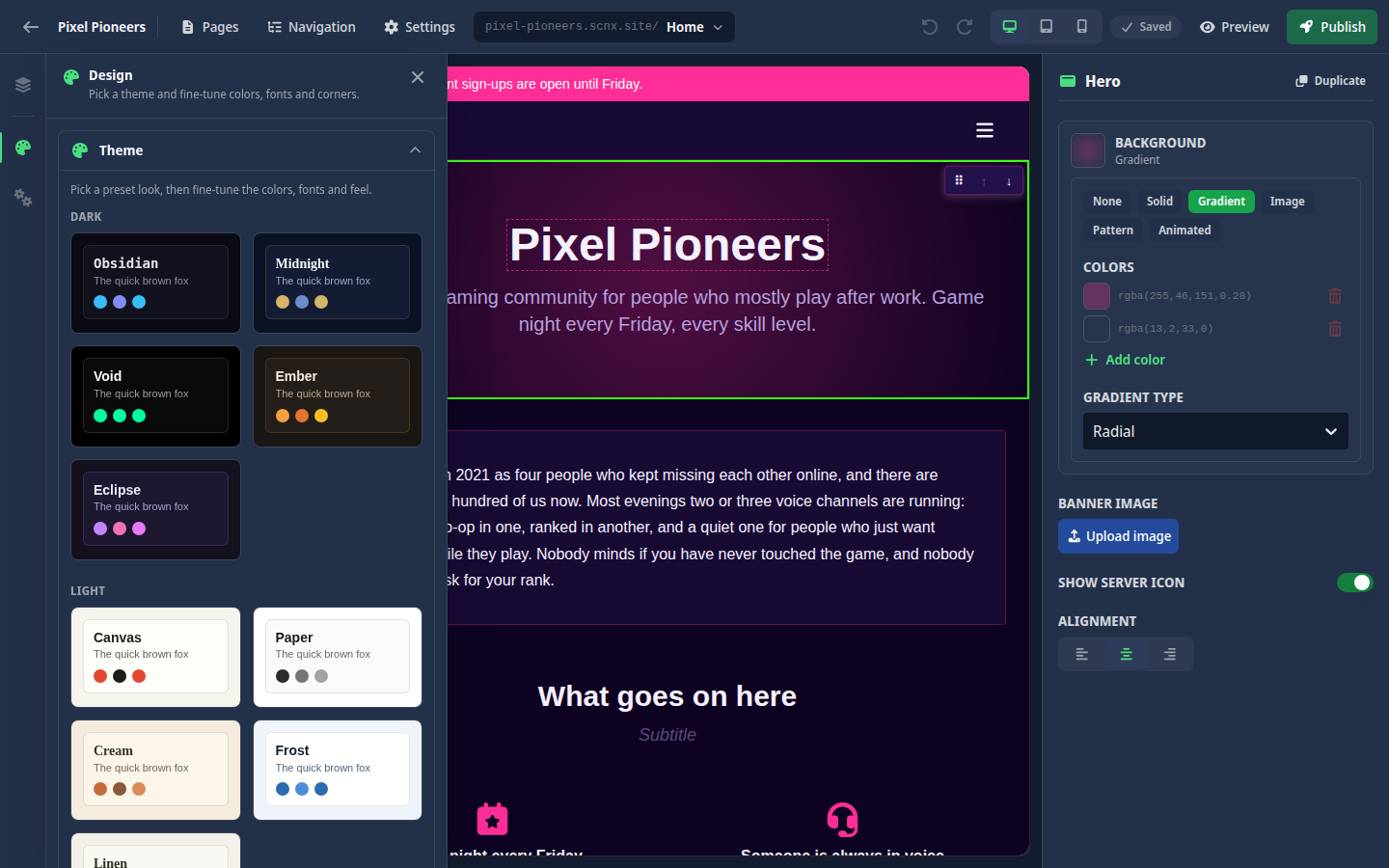Image resolution: width=1389 pixels, height=868 pixels.
Task: Switch to mobile preview device icon
Action: [x=1081, y=27]
